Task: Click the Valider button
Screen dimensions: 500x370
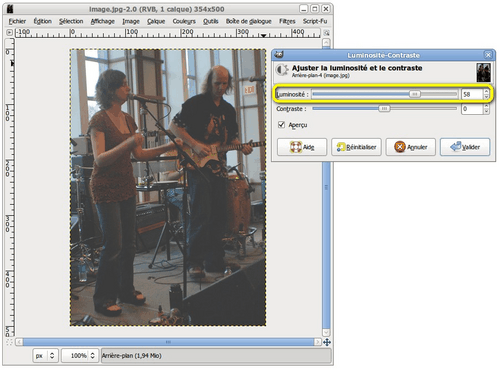Action: [465, 147]
